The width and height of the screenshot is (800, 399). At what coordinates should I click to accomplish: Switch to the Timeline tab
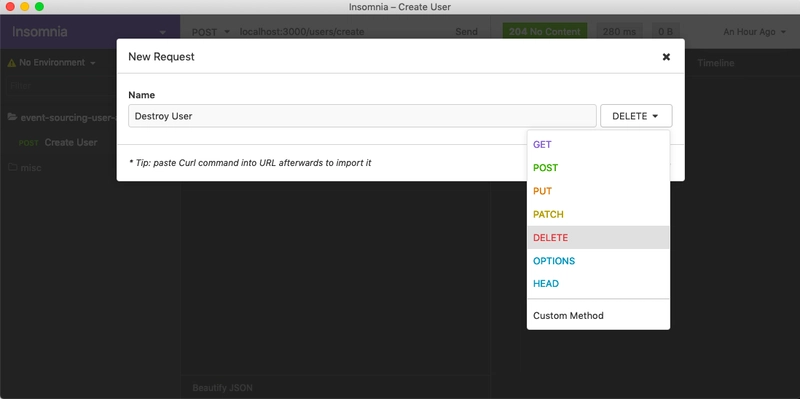(x=716, y=63)
